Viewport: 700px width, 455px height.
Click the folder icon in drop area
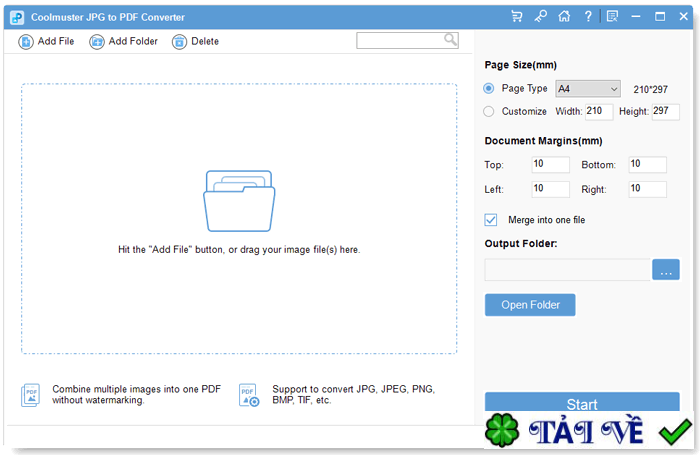(239, 201)
